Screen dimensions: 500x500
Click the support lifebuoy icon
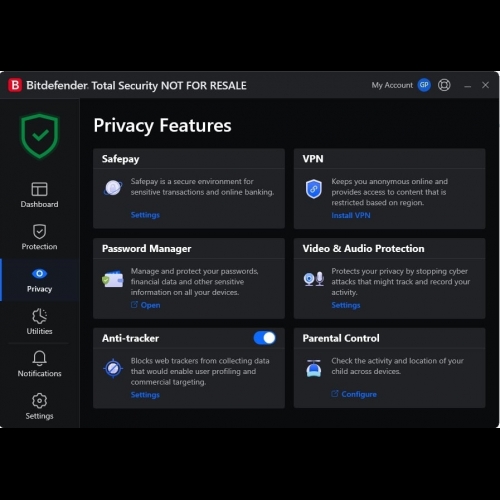click(444, 85)
